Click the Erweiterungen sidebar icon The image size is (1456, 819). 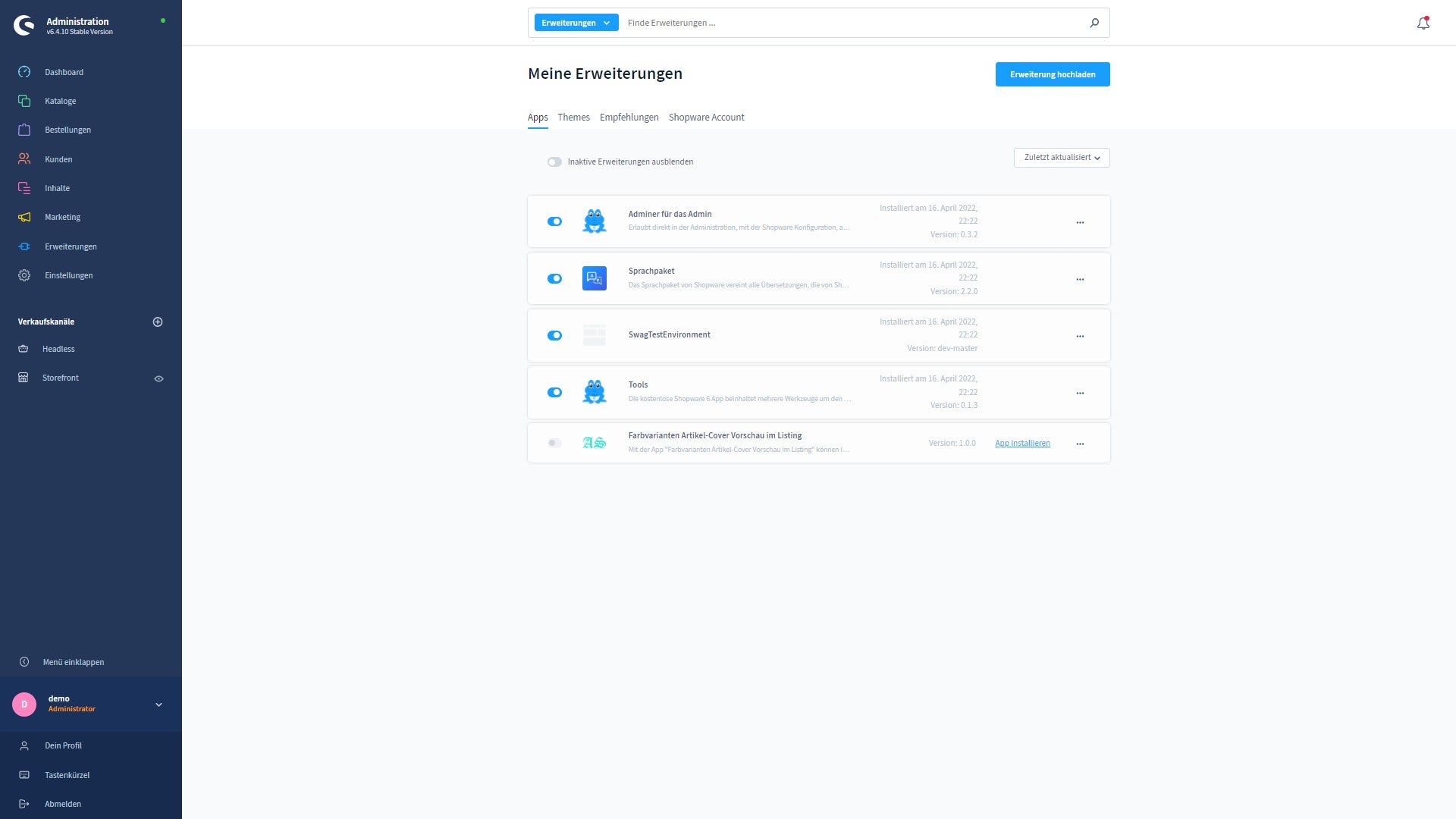24,246
